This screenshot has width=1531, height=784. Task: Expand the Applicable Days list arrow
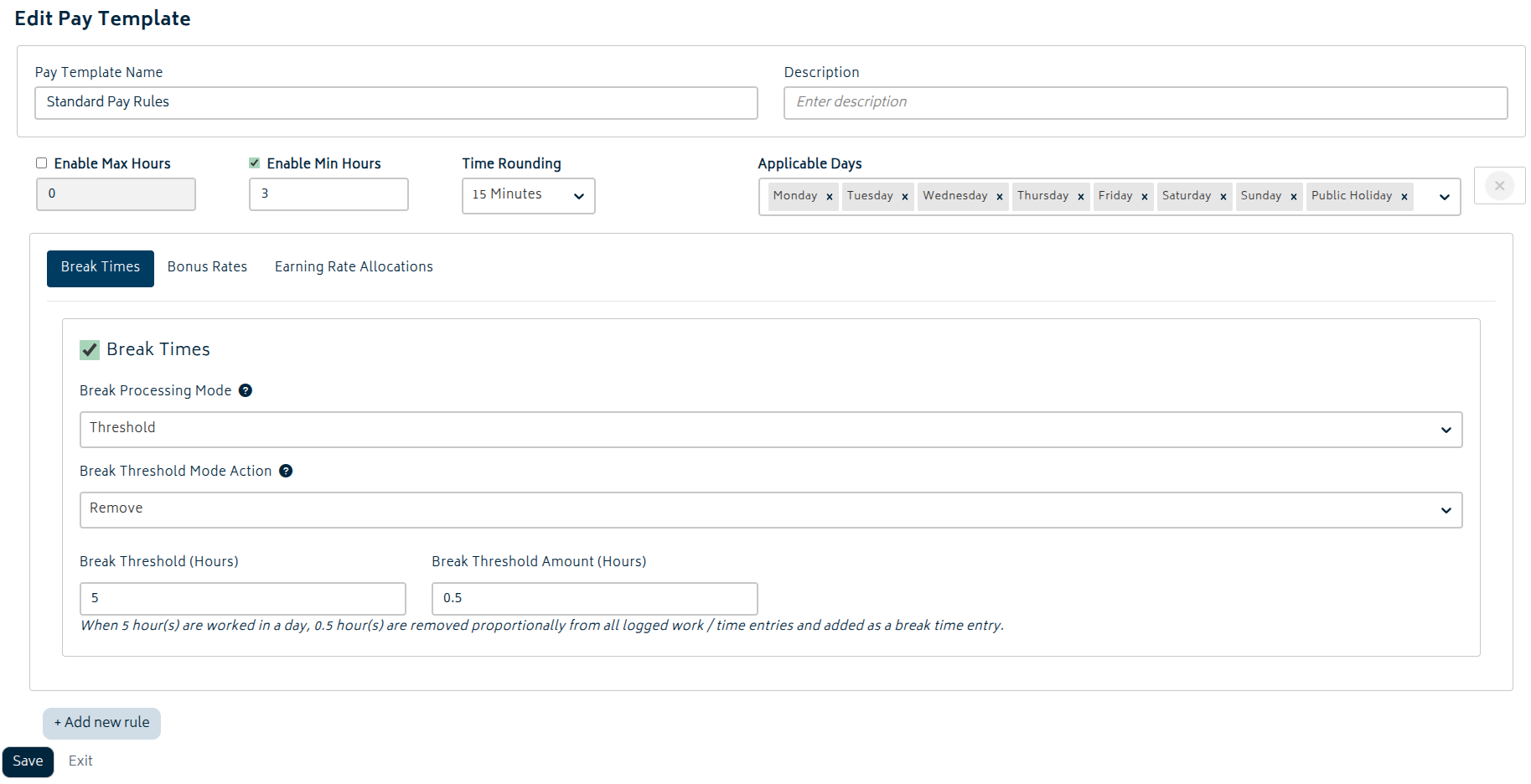1445,197
